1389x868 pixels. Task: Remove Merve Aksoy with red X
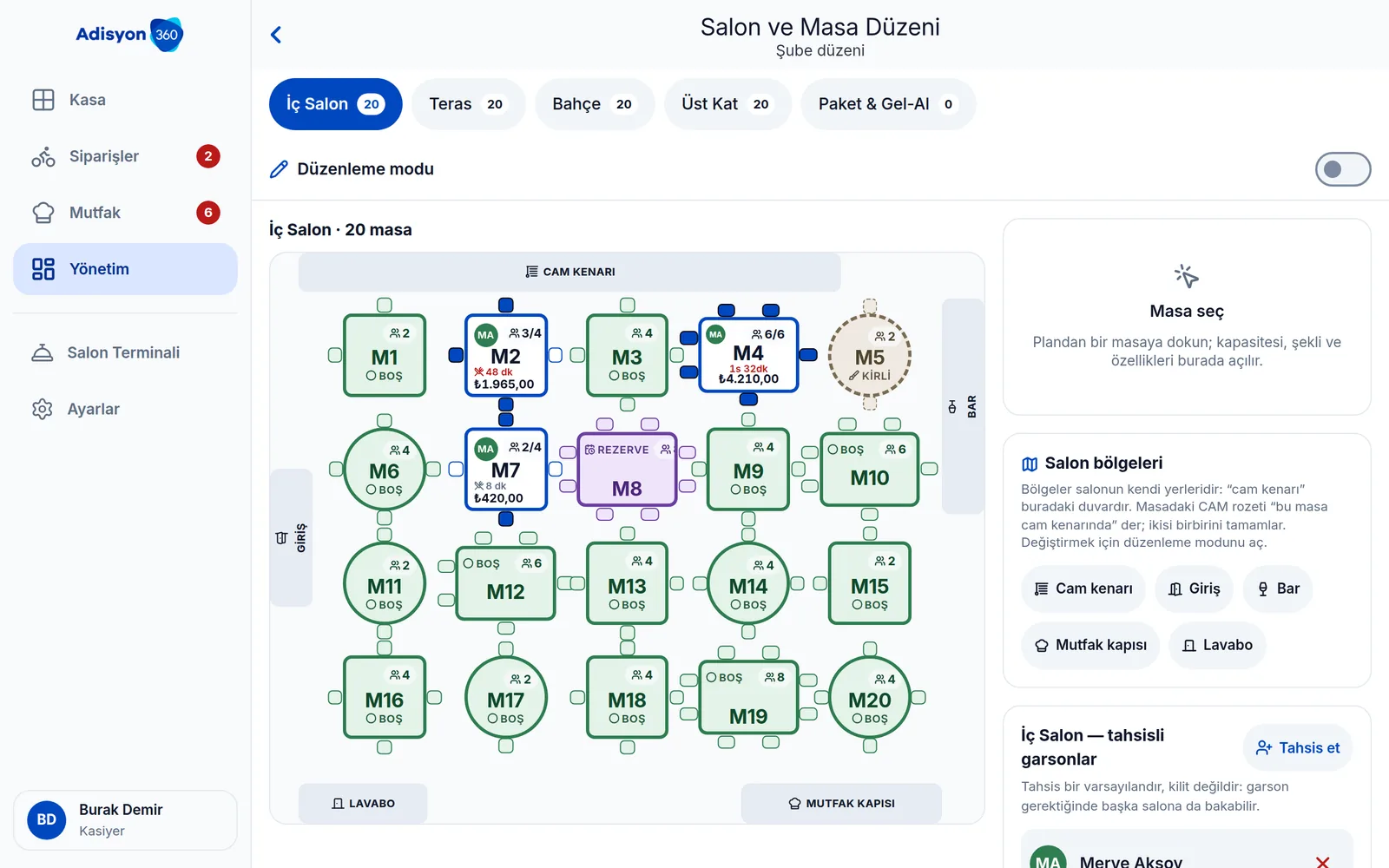pyautogui.click(x=1322, y=862)
